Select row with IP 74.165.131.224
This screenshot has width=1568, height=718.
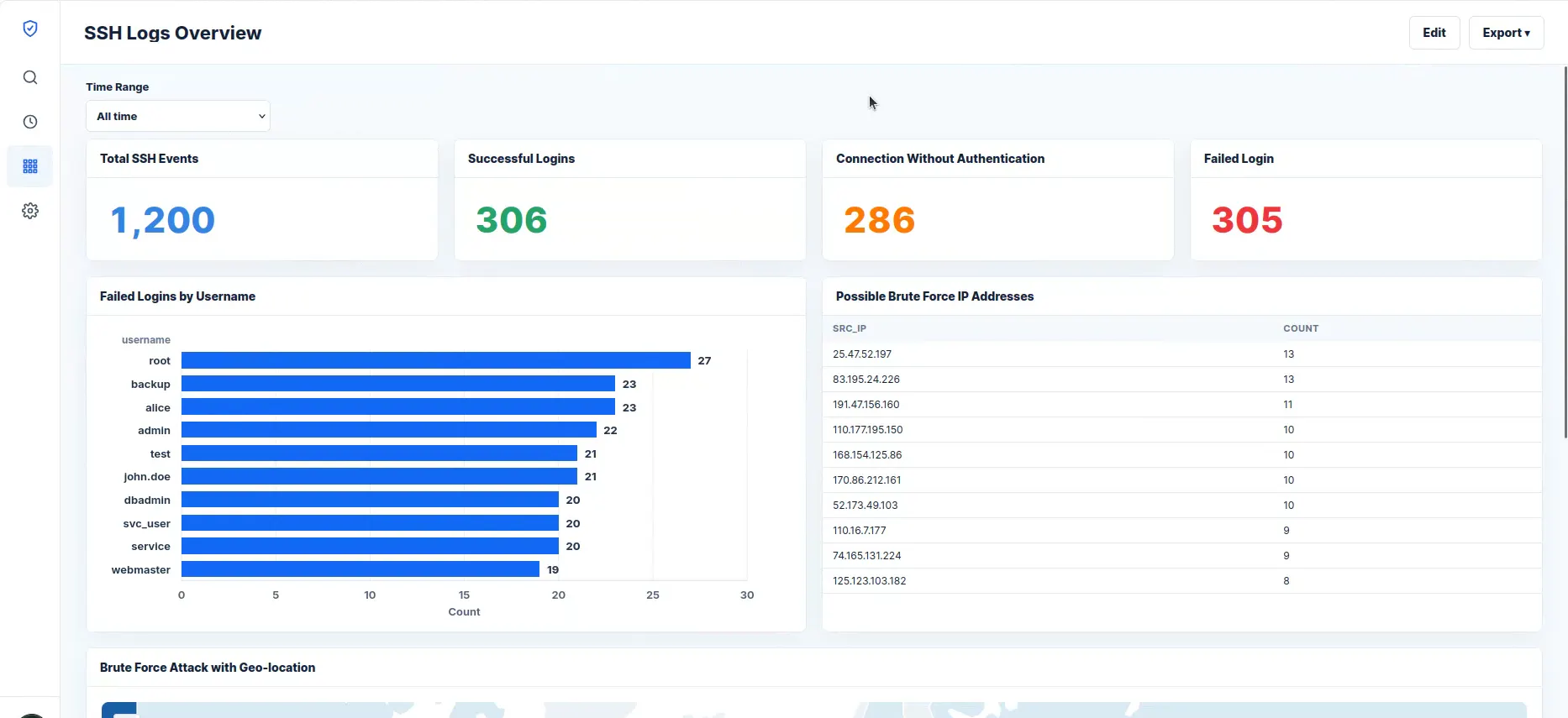point(1182,556)
